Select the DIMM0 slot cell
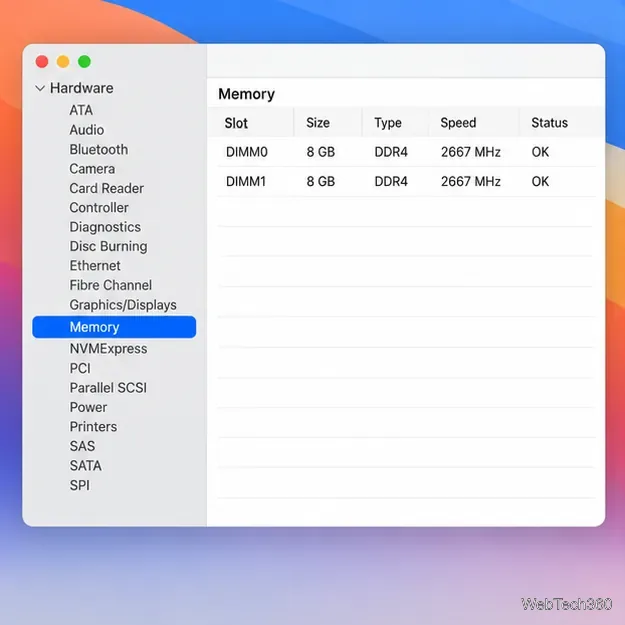 (x=246, y=152)
